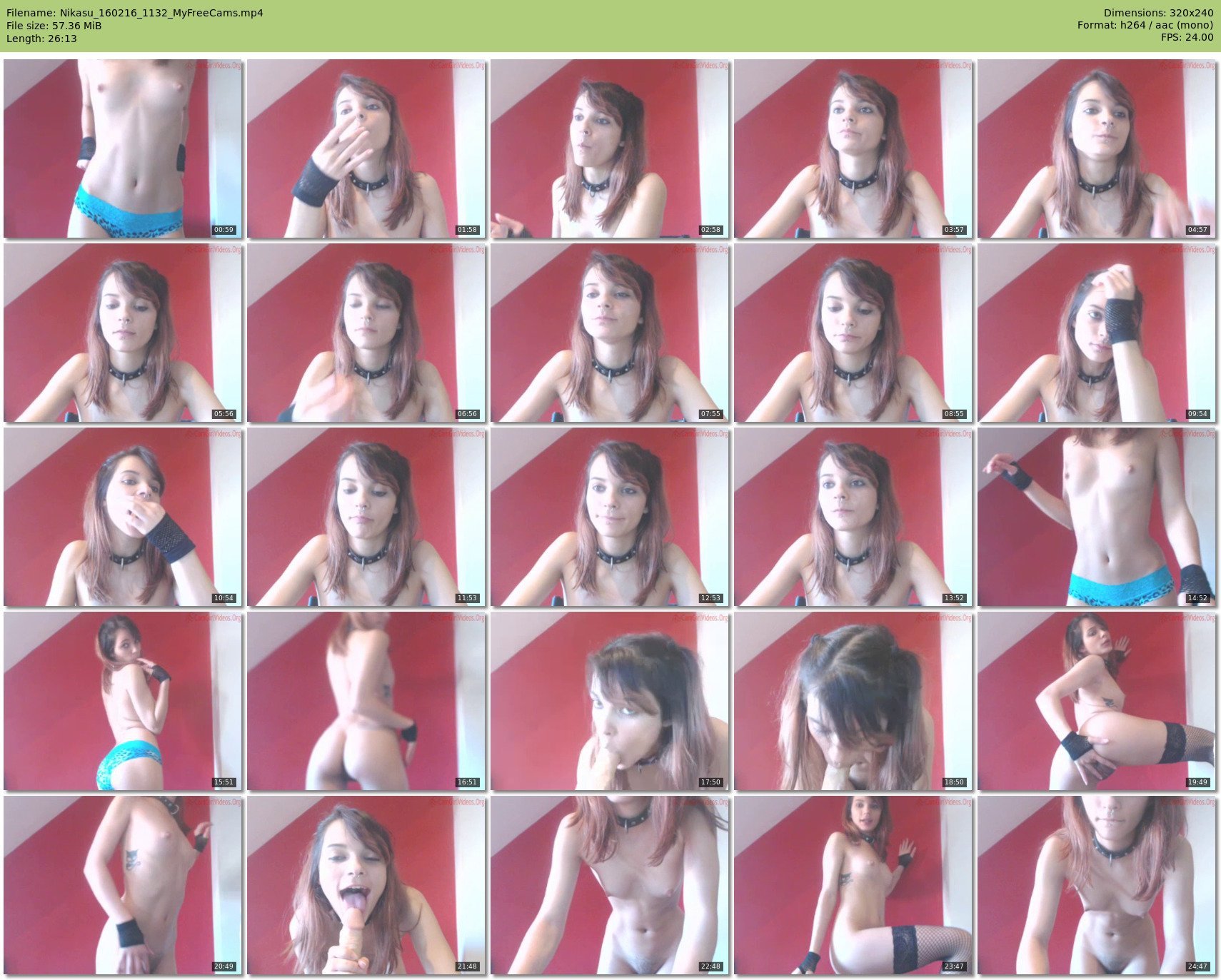Select the 'FPS: 24.00' text
This screenshot has height=980, width=1221.
(x=1187, y=38)
